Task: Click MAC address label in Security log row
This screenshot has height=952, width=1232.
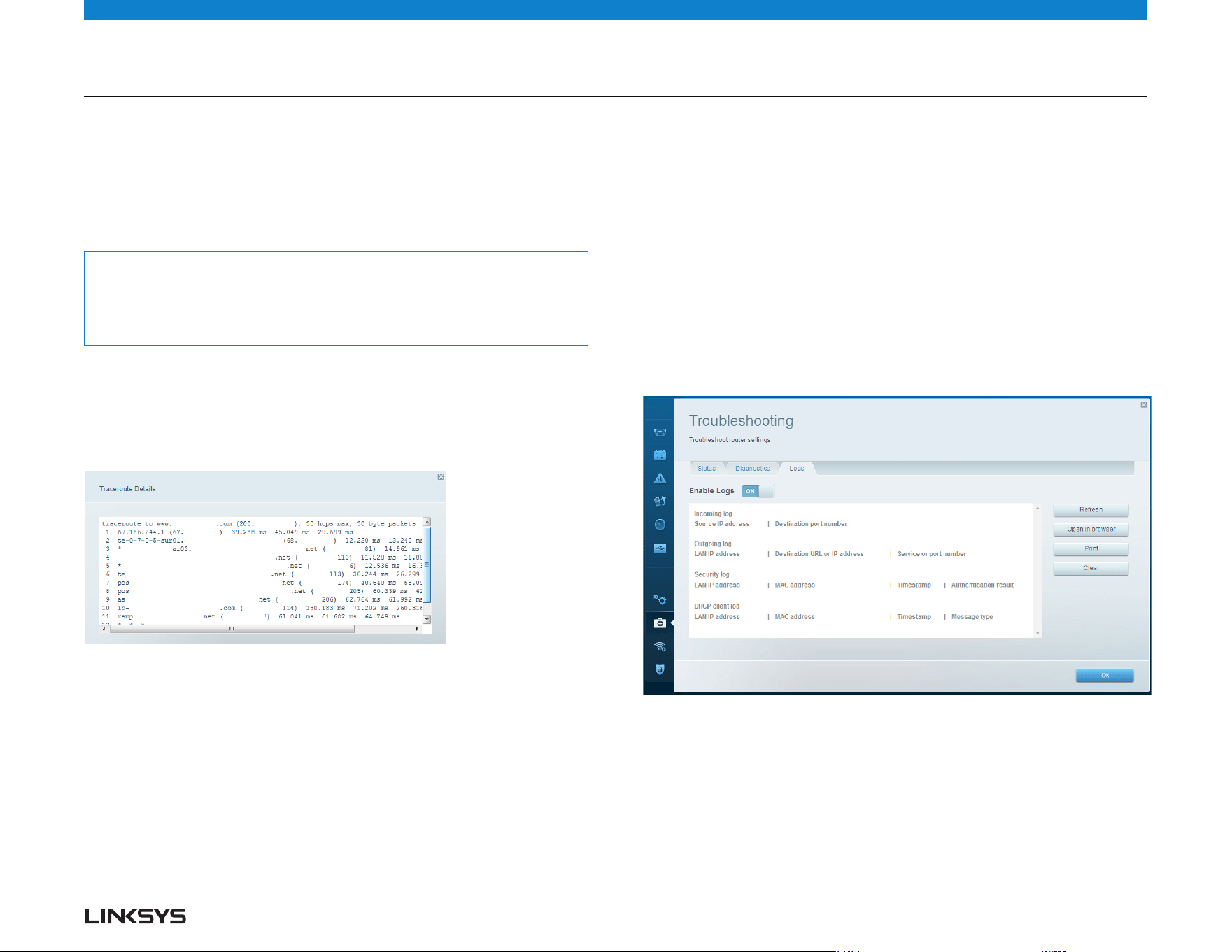Action: click(795, 585)
